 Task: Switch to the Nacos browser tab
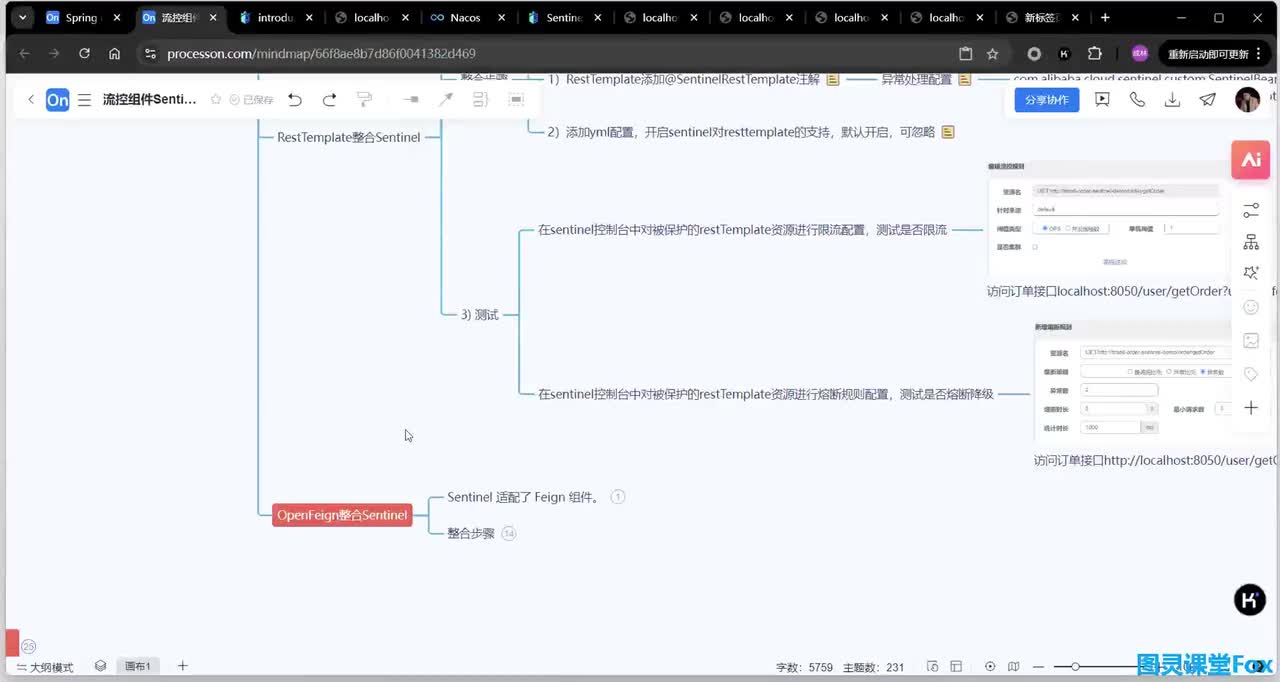[x=467, y=18]
